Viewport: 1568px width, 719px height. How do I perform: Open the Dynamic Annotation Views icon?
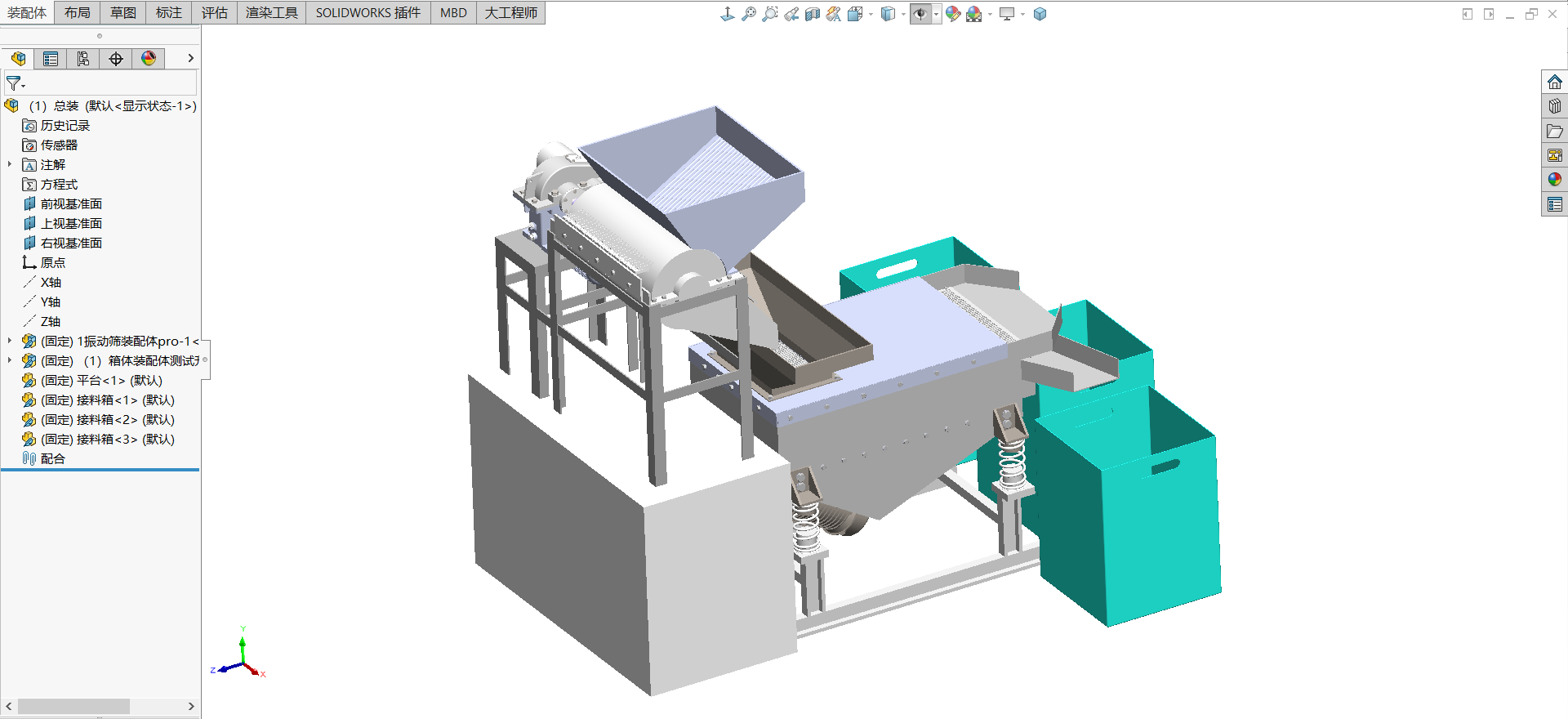833,14
